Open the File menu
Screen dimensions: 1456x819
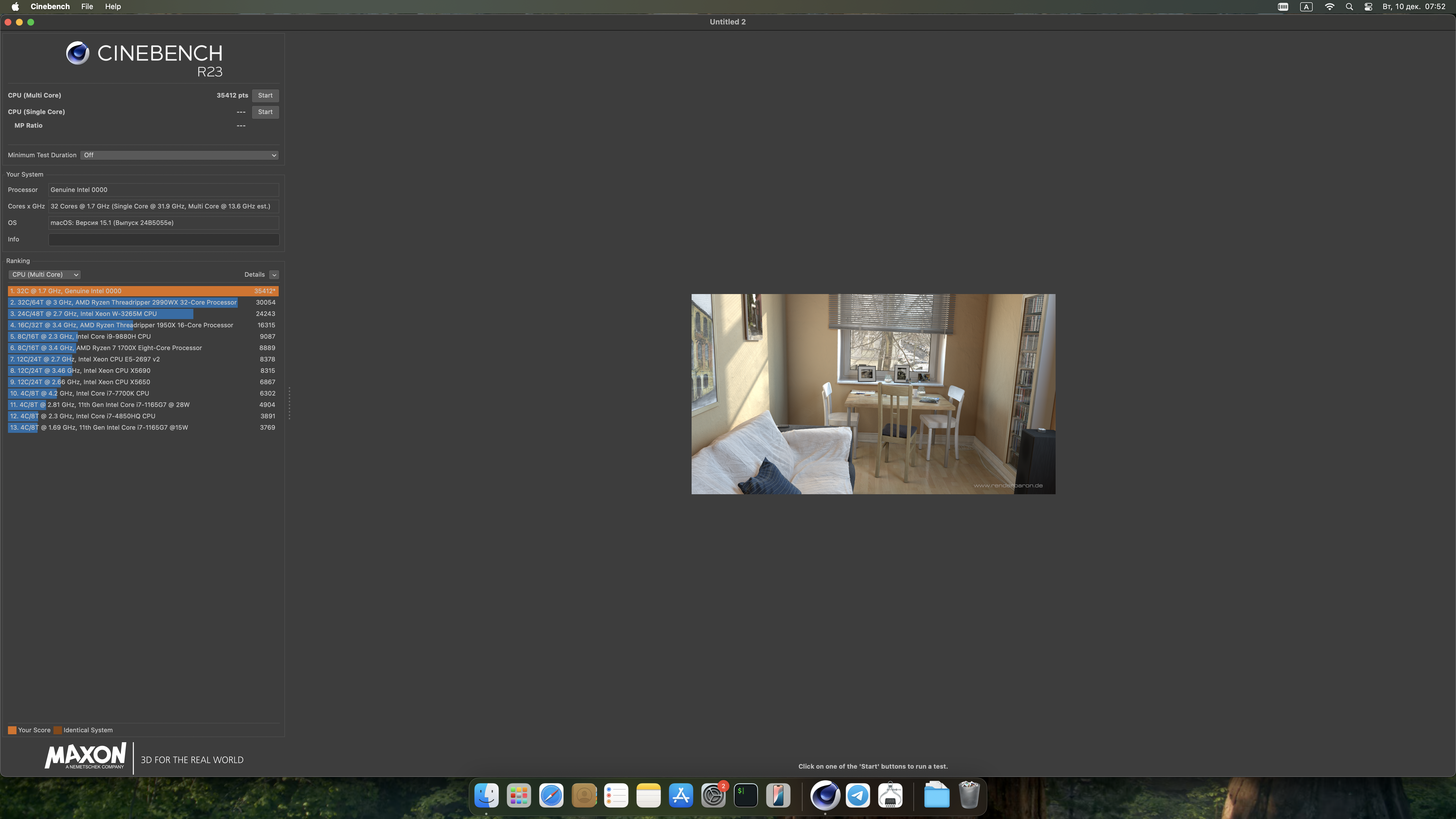[87, 7]
